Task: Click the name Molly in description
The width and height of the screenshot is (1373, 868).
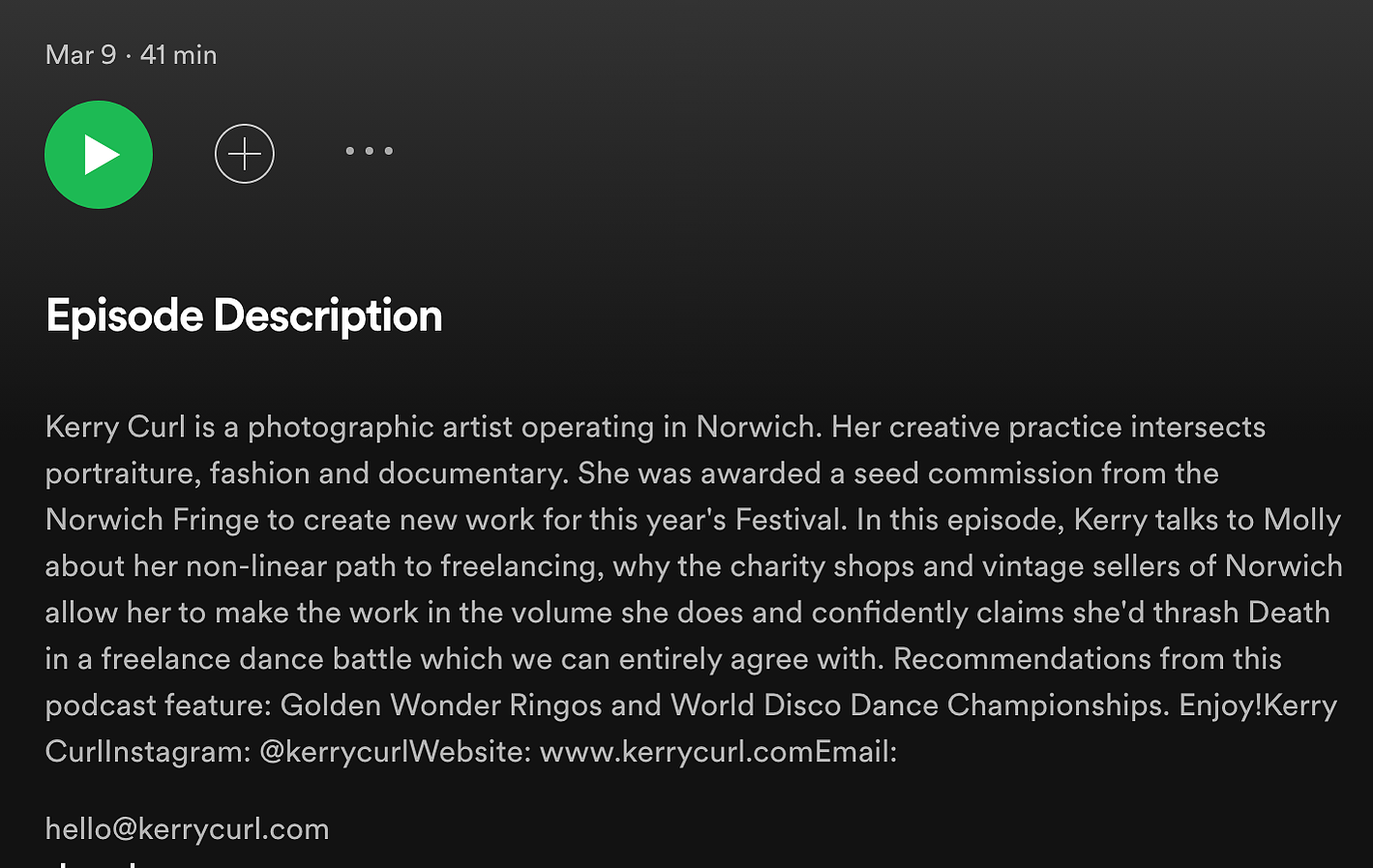Action: click(1302, 520)
